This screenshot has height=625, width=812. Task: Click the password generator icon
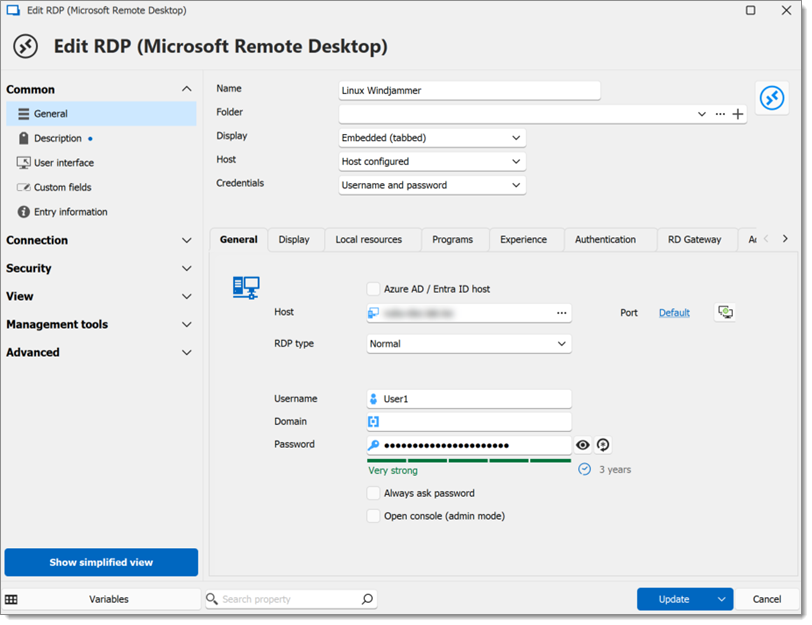tap(603, 445)
